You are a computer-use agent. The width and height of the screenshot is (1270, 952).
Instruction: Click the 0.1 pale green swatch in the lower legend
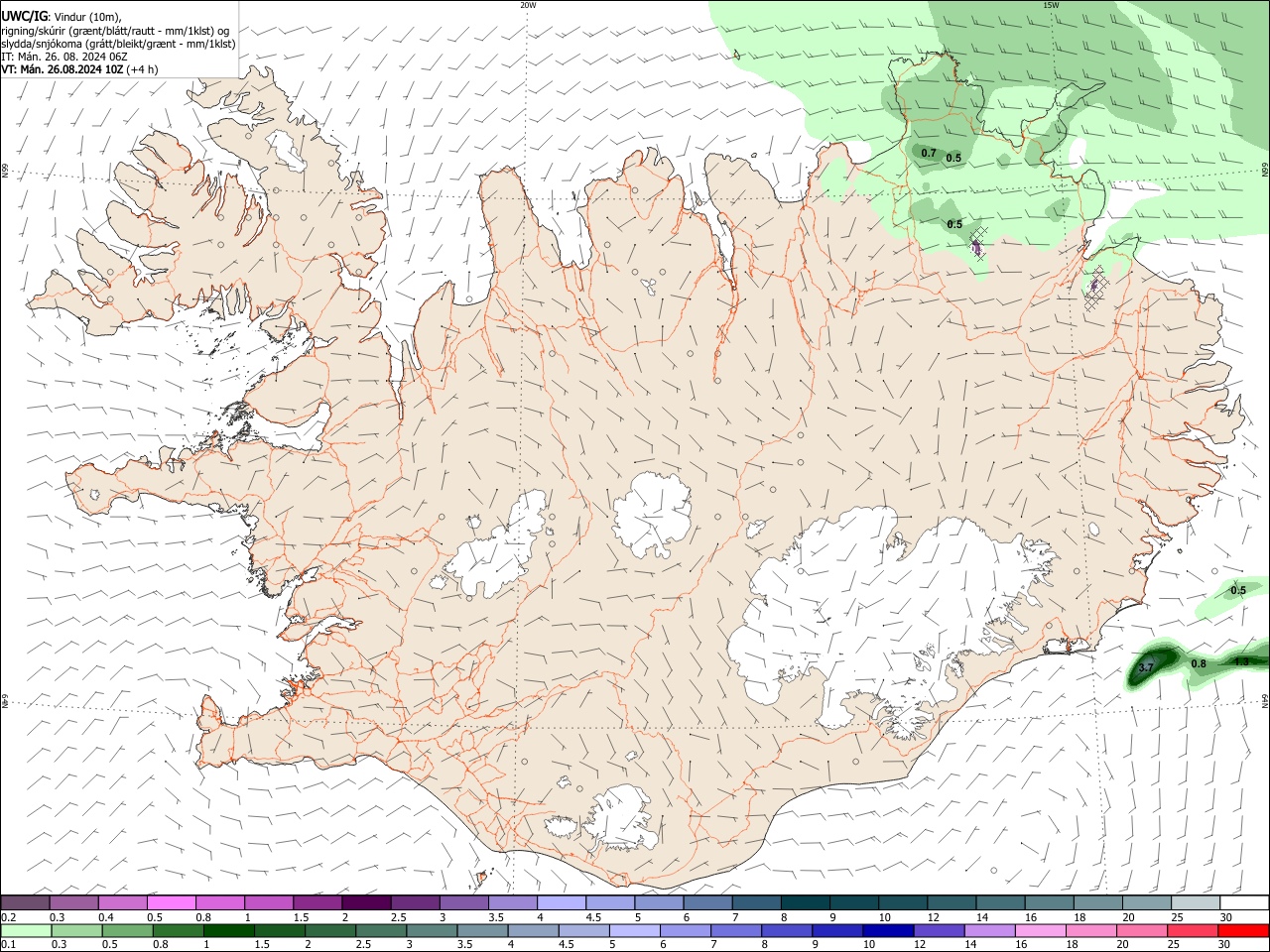coord(27,931)
